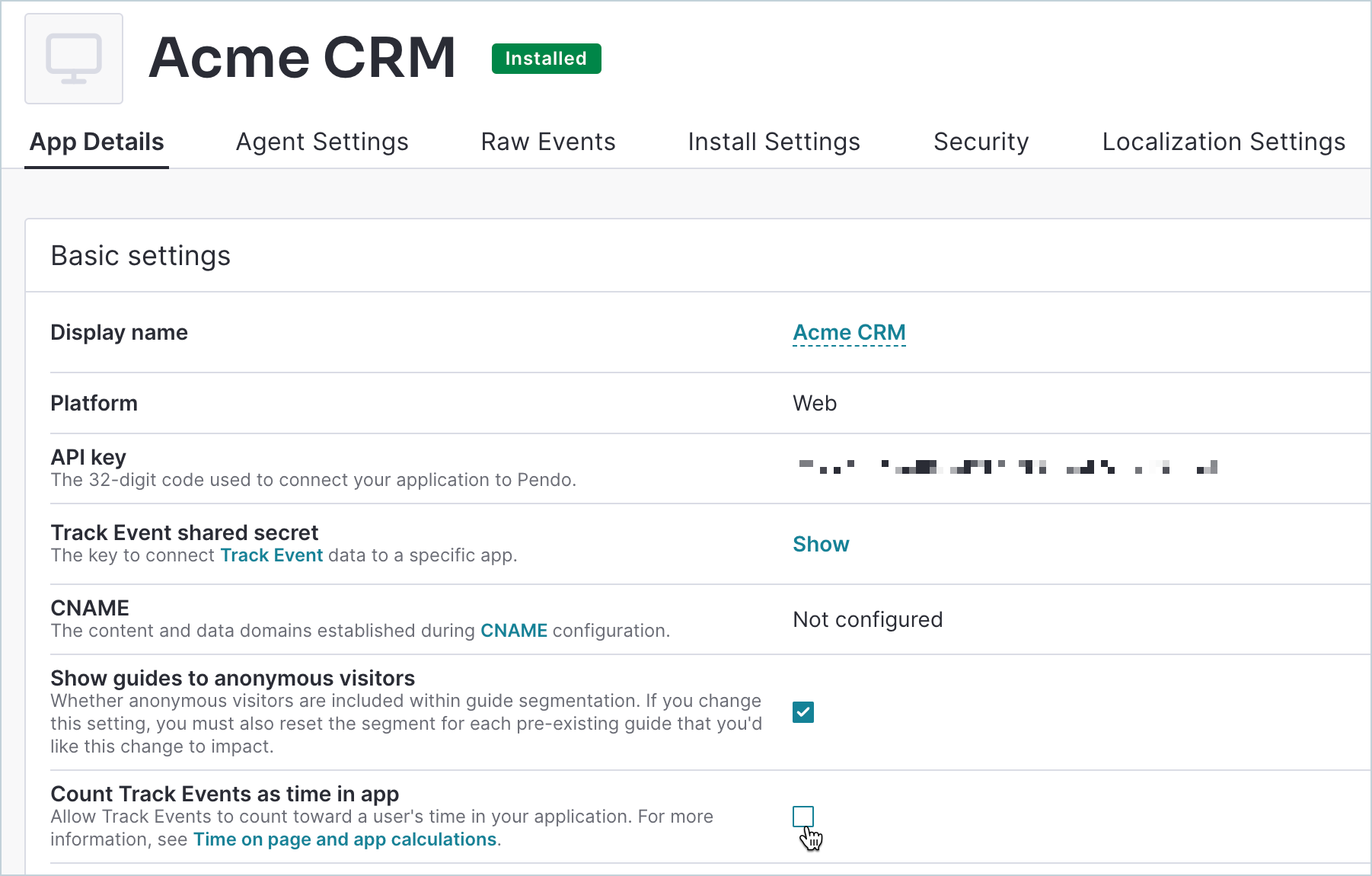Image resolution: width=1372 pixels, height=876 pixels.
Task: Click the 'Web' platform value
Action: (x=815, y=403)
